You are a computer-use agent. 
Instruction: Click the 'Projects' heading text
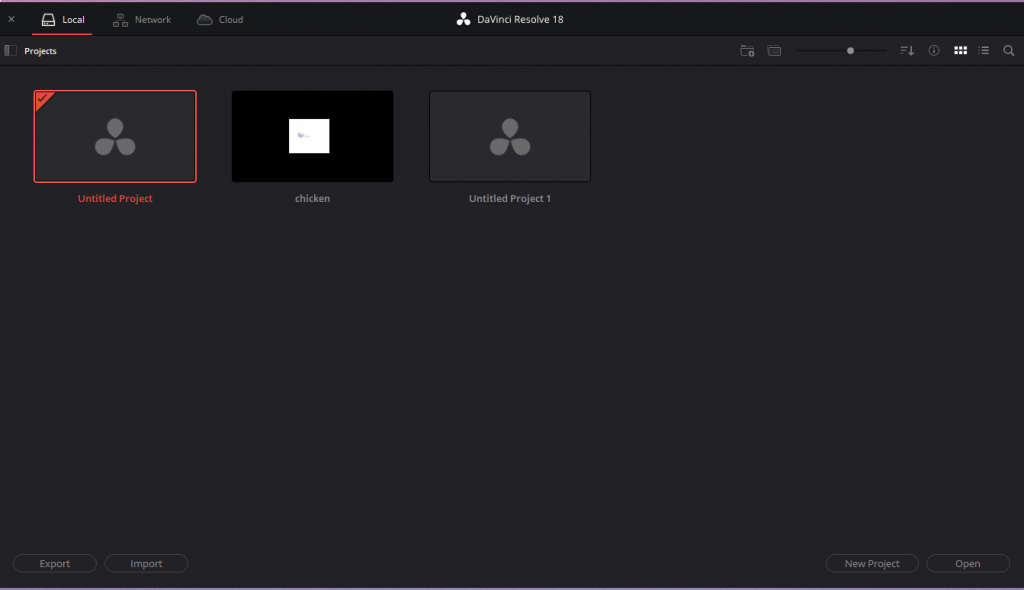(x=40, y=50)
